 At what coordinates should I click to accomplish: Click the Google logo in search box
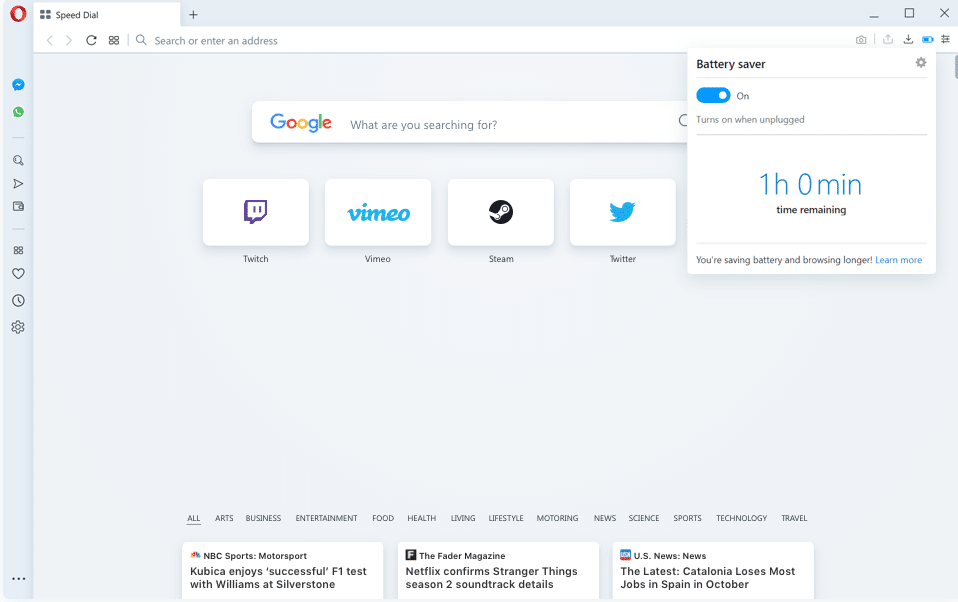pos(301,122)
